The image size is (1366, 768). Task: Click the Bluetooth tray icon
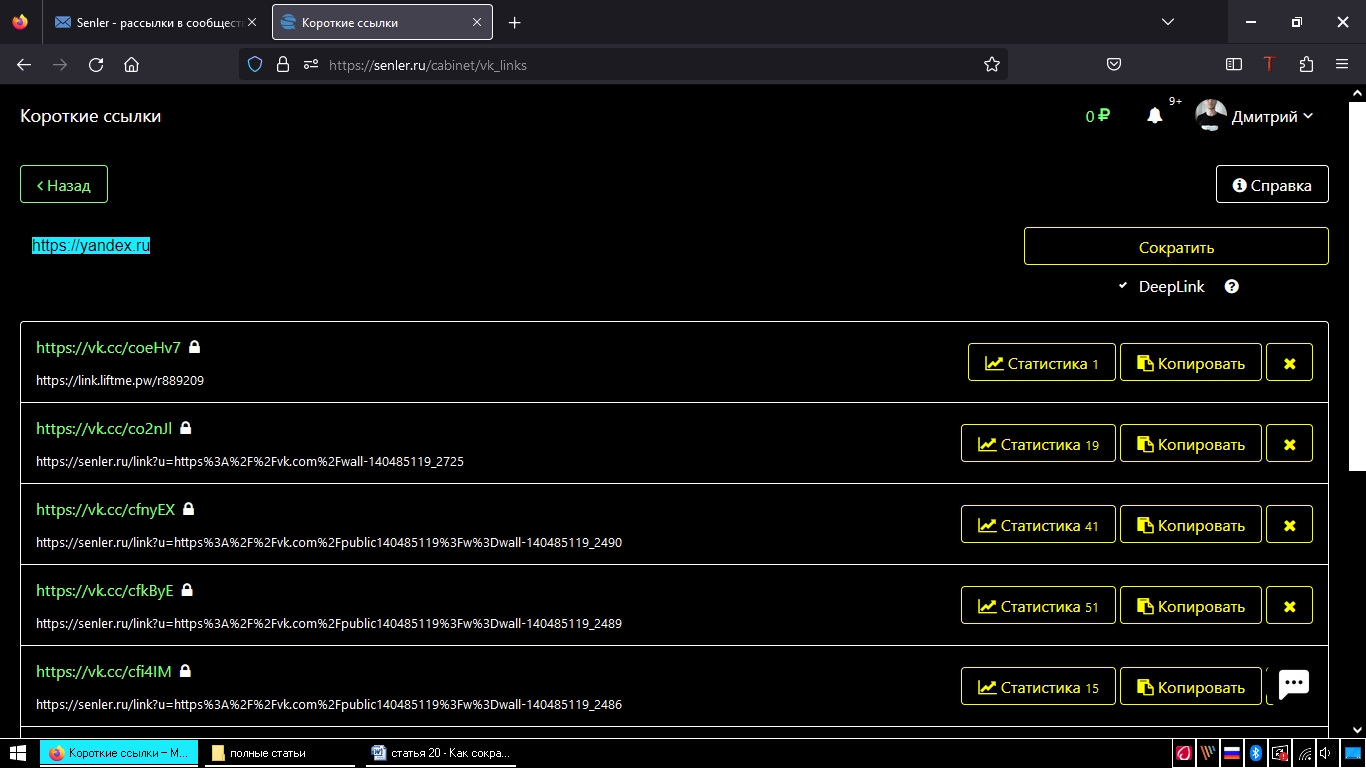point(1256,753)
